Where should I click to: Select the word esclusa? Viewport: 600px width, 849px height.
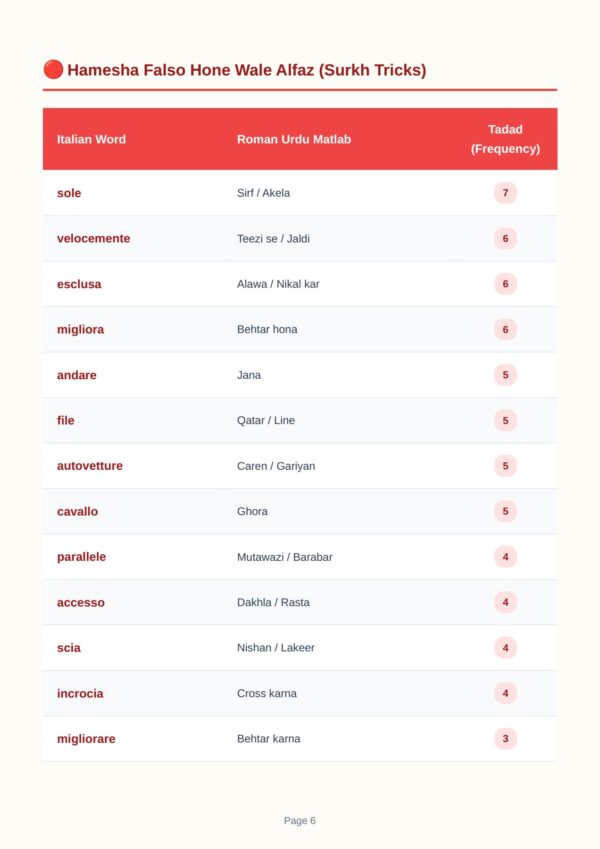[79, 284]
